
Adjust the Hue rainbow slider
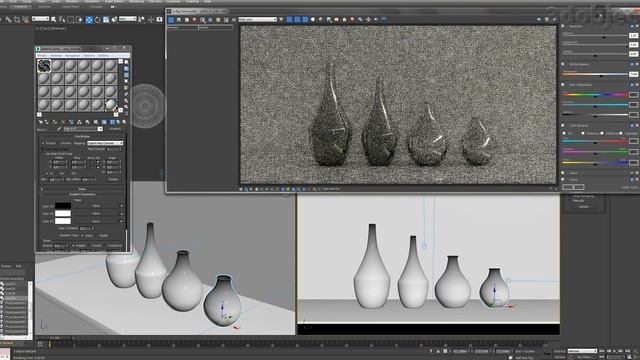tap(595, 95)
